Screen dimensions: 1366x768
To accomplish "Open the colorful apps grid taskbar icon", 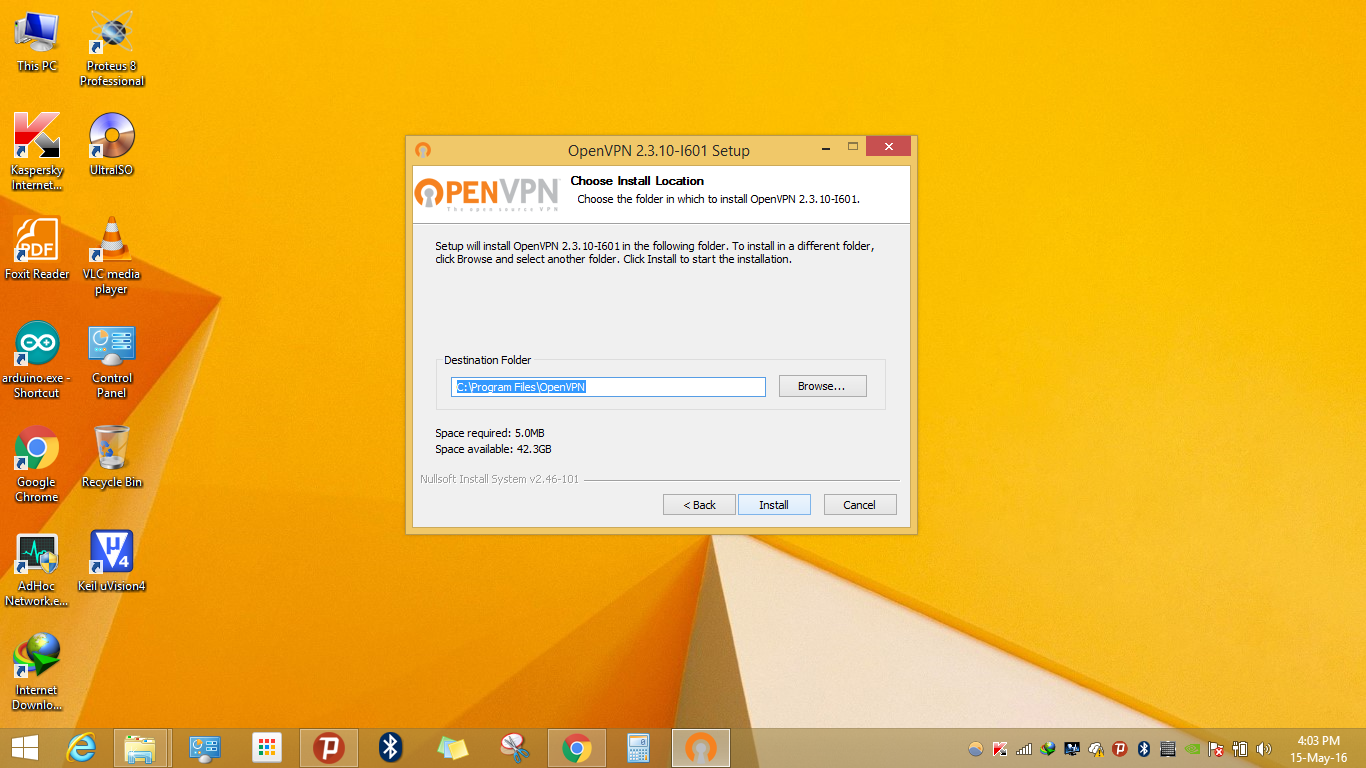I will coord(266,748).
